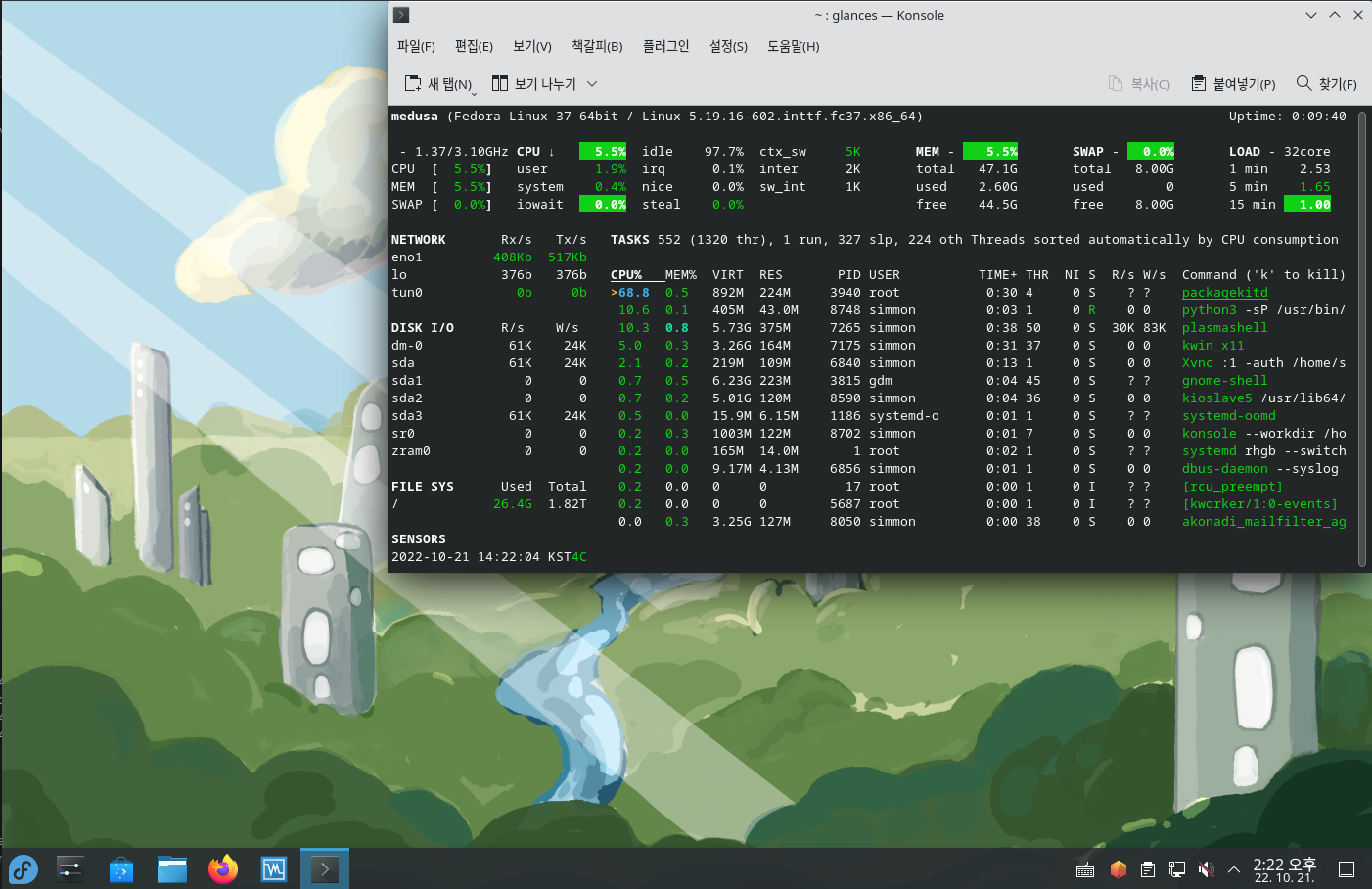The height and width of the screenshot is (889, 1372).
Task: Open the Settings (설정) menu
Action: point(728,46)
